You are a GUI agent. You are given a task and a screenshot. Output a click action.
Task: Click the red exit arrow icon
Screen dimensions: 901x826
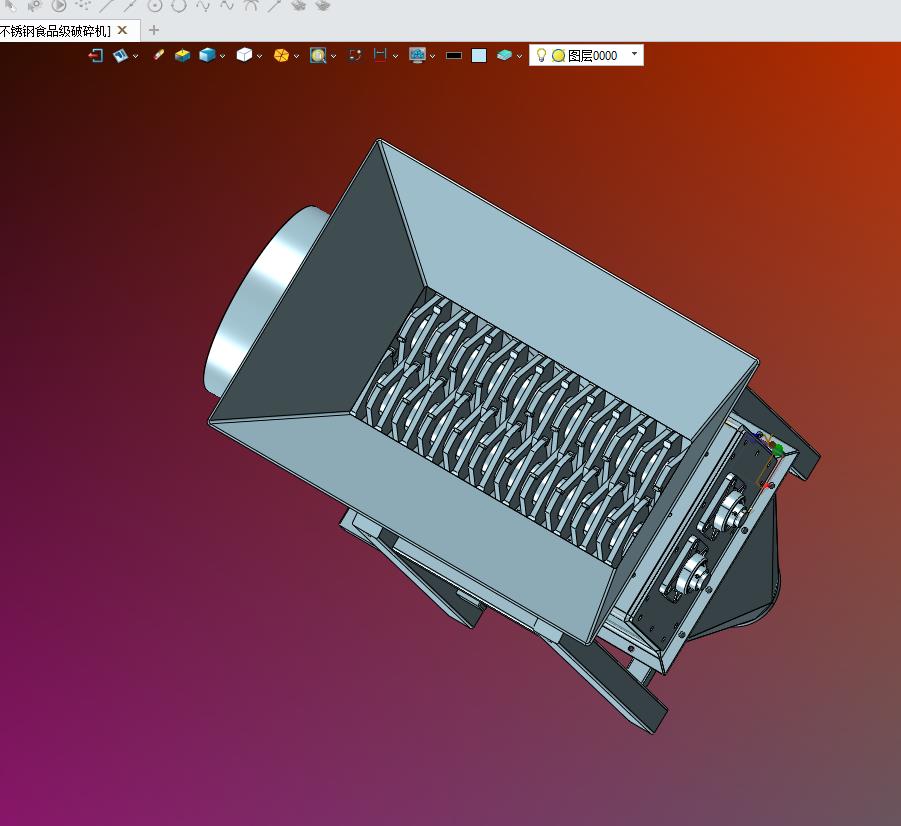click(x=95, y=55)
